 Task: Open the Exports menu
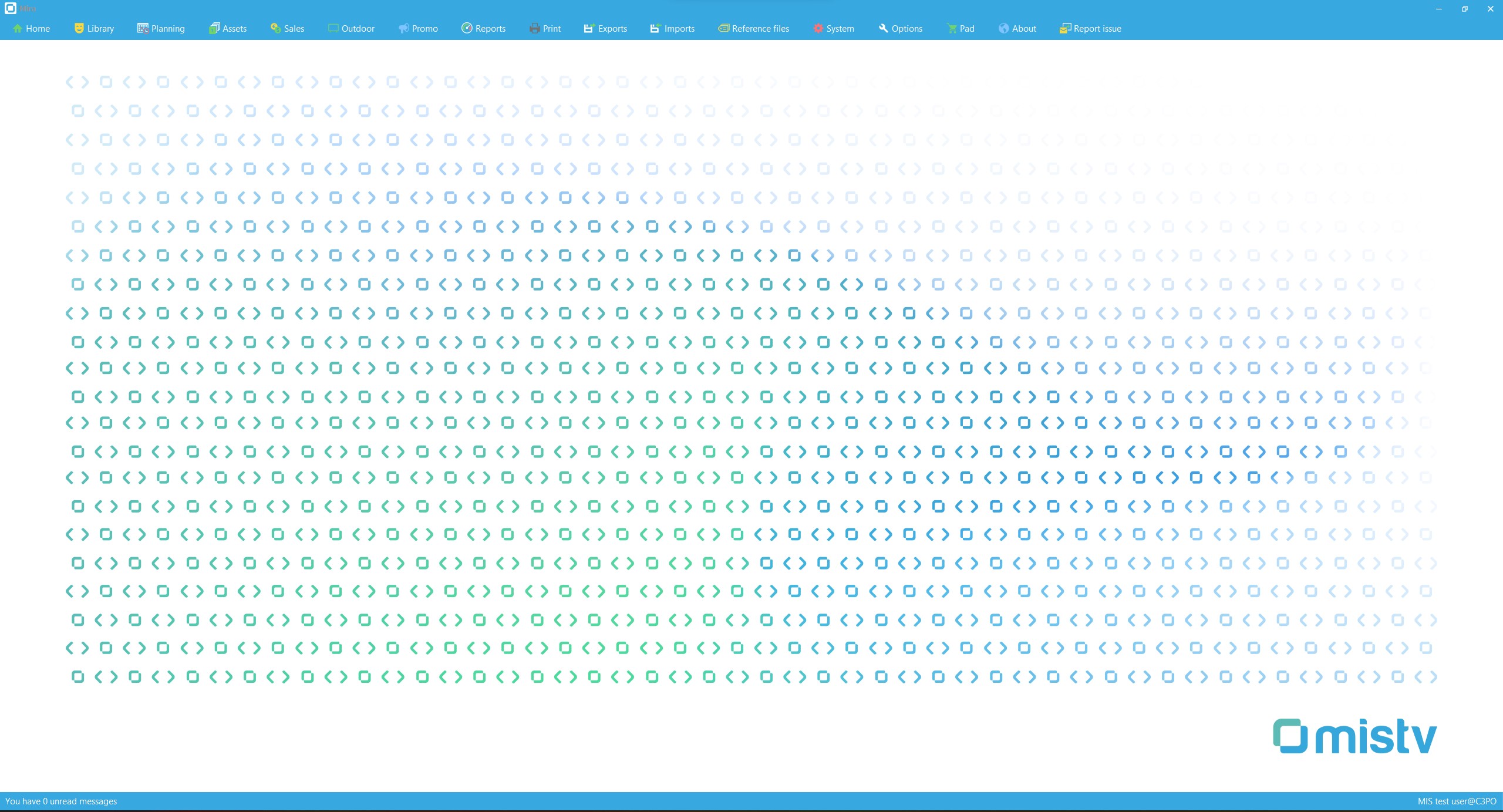pos(605,28)
